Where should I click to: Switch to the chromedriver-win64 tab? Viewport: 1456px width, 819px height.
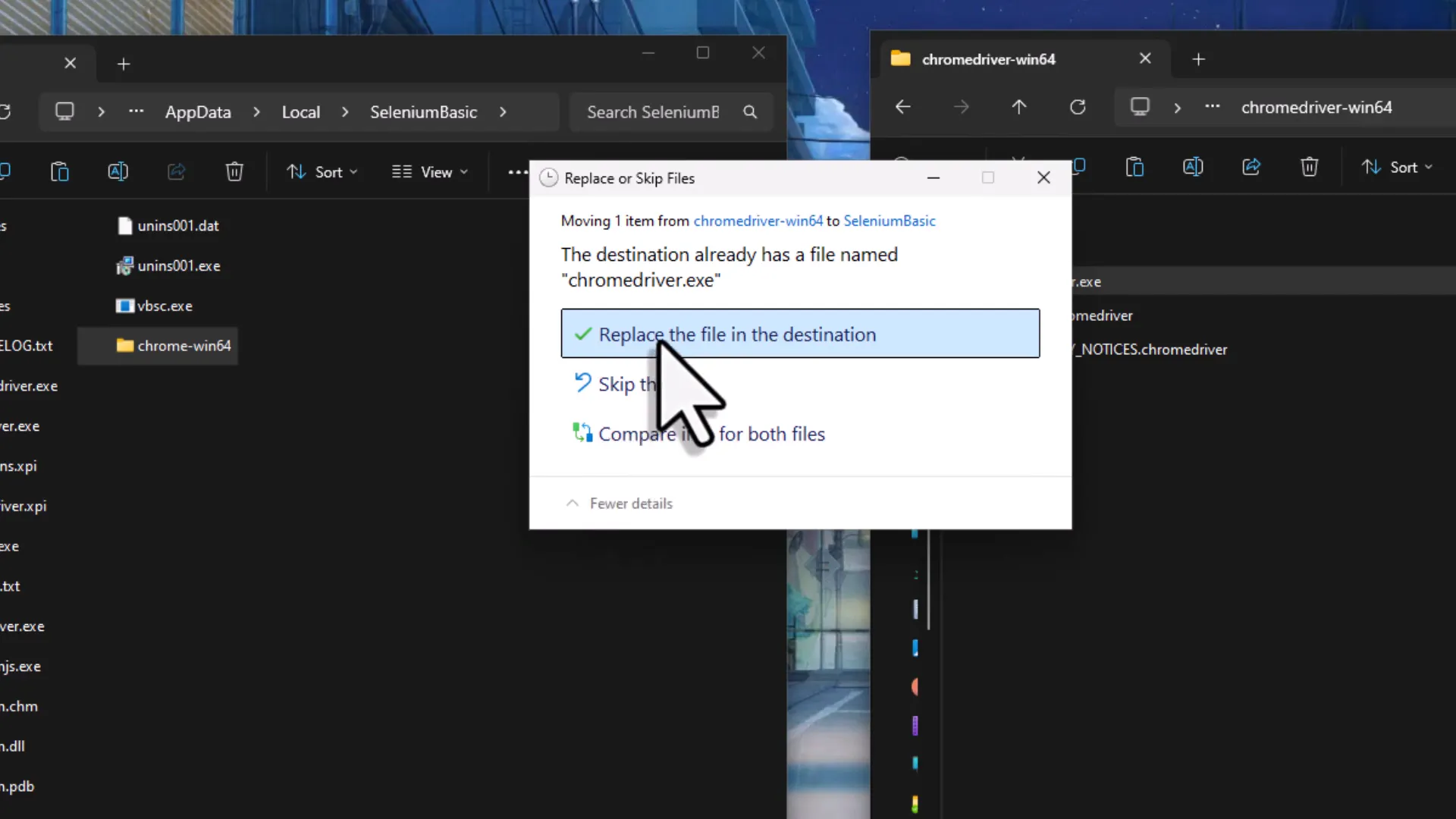tap(990, 58)
